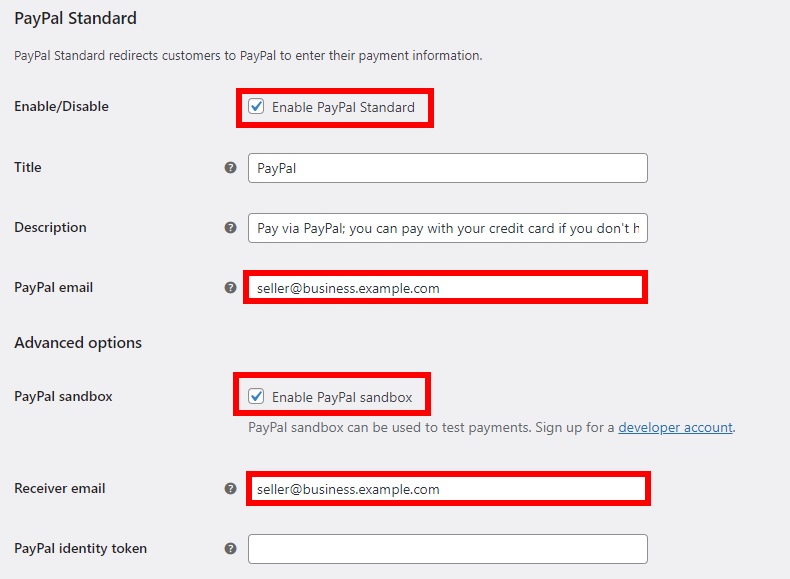Click the help icon beside Title field

(x=231, y=168)
